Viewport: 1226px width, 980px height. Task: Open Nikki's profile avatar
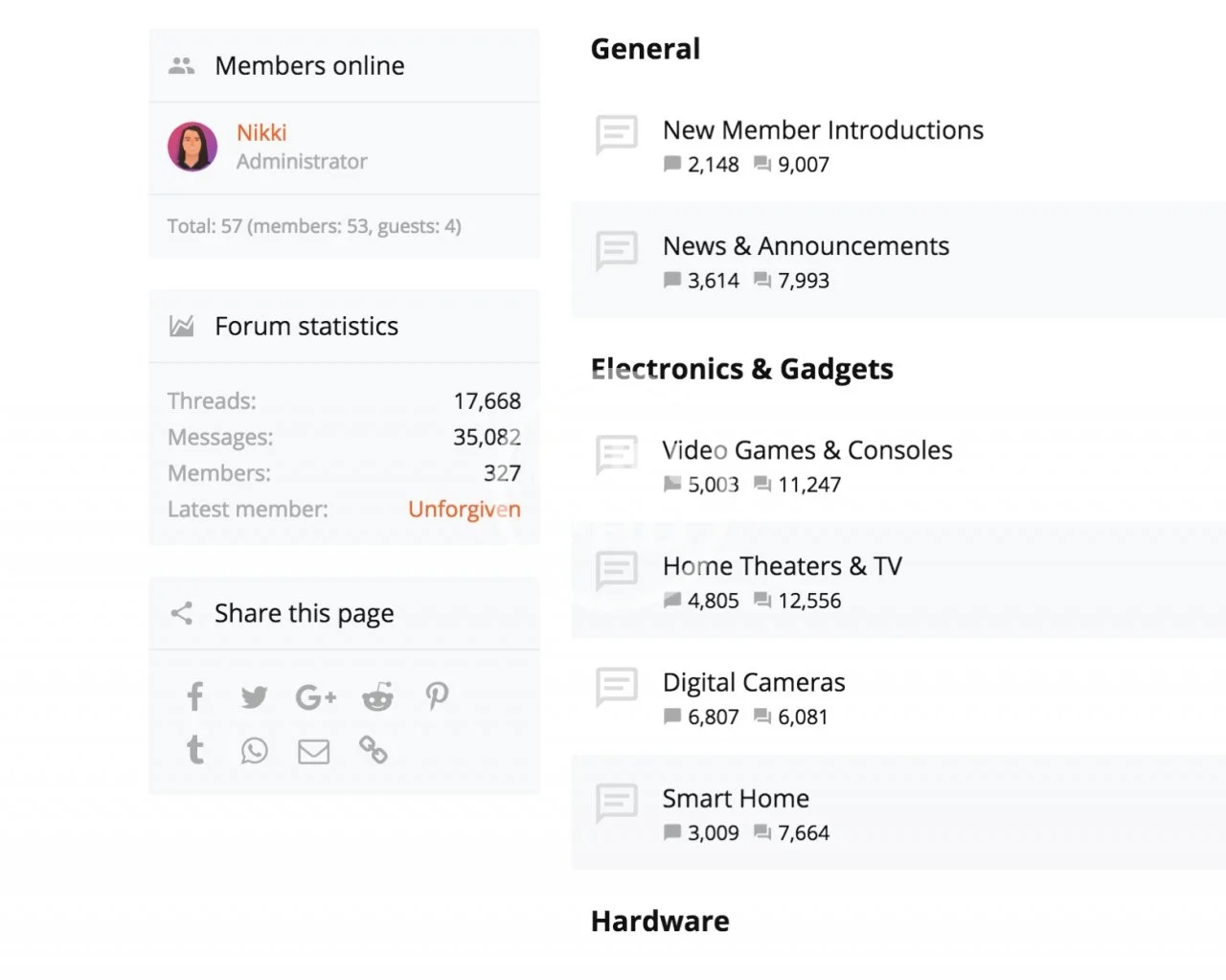coord(193,147)
